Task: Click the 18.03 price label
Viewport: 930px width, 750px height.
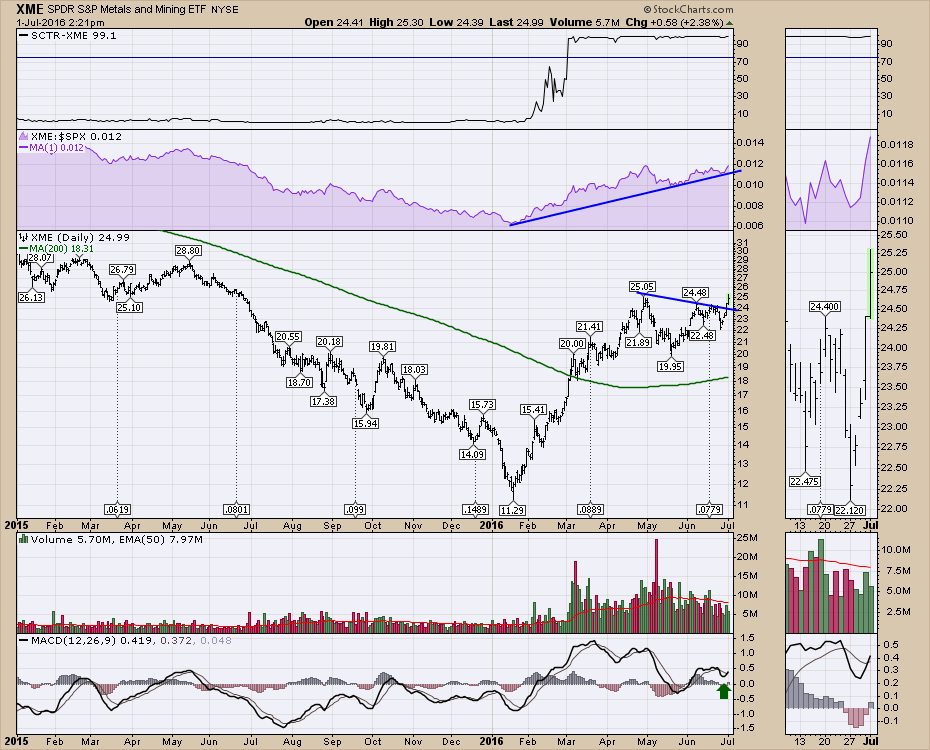Action: click(x=414, y=369)
